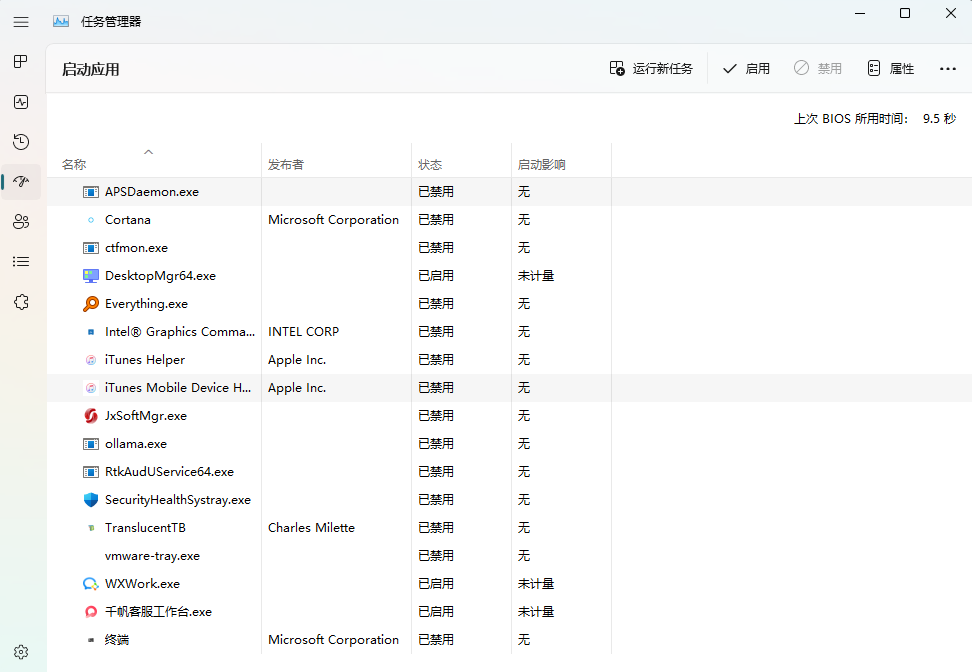Open the Processes page in sidebar
Screen dimensions: 972x672
point(21,61)
